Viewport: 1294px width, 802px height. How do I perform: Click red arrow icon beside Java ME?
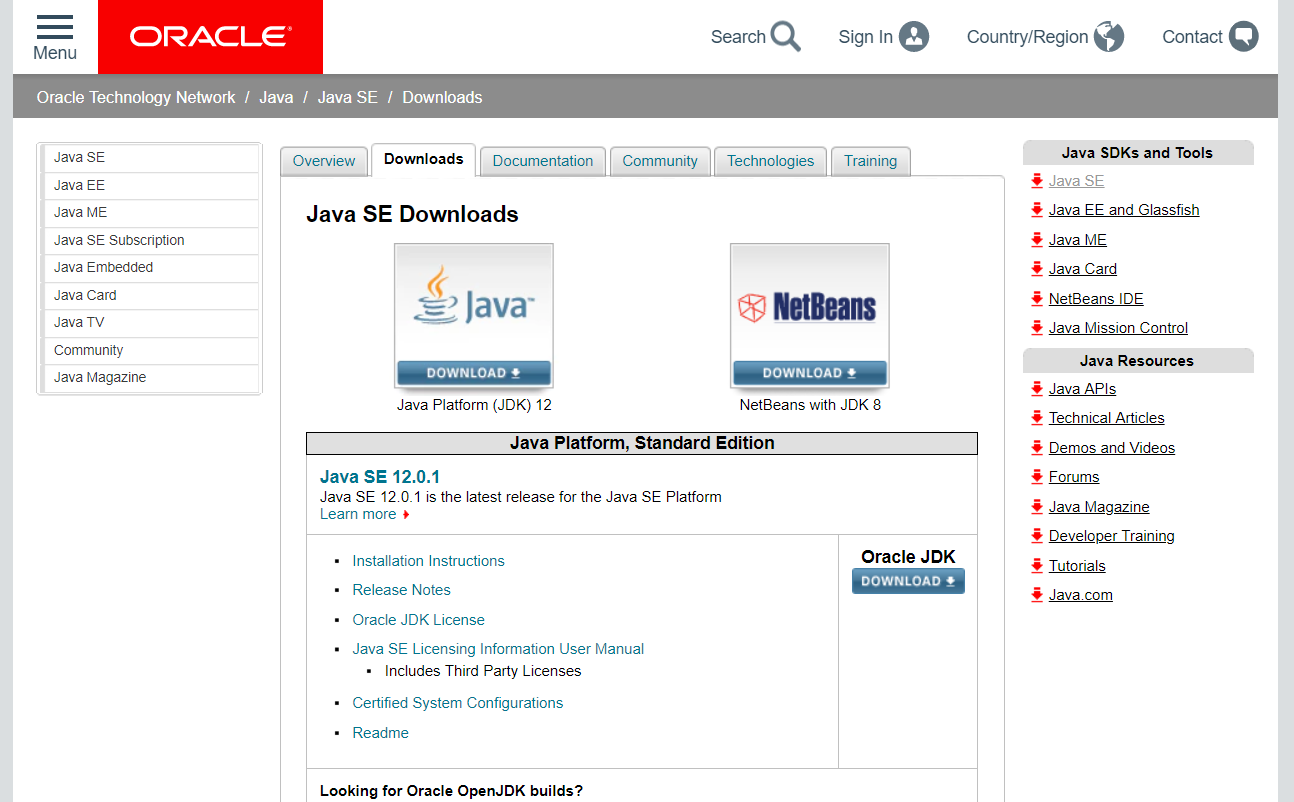(1037, 240)
